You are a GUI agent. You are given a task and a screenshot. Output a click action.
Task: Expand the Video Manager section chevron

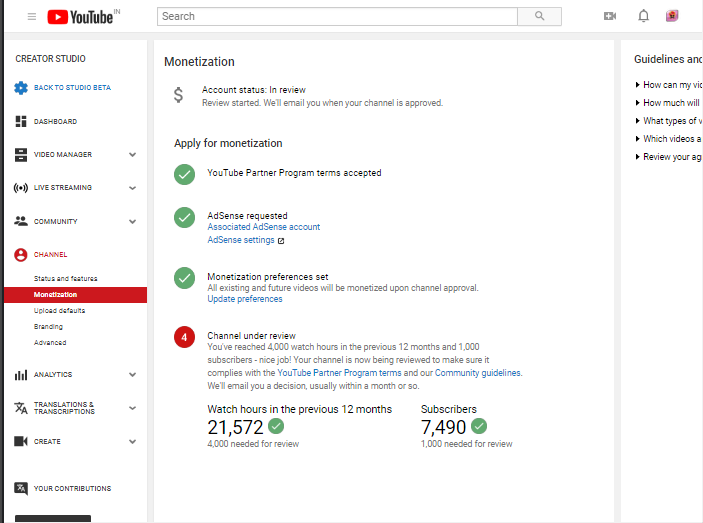(132, 155)
